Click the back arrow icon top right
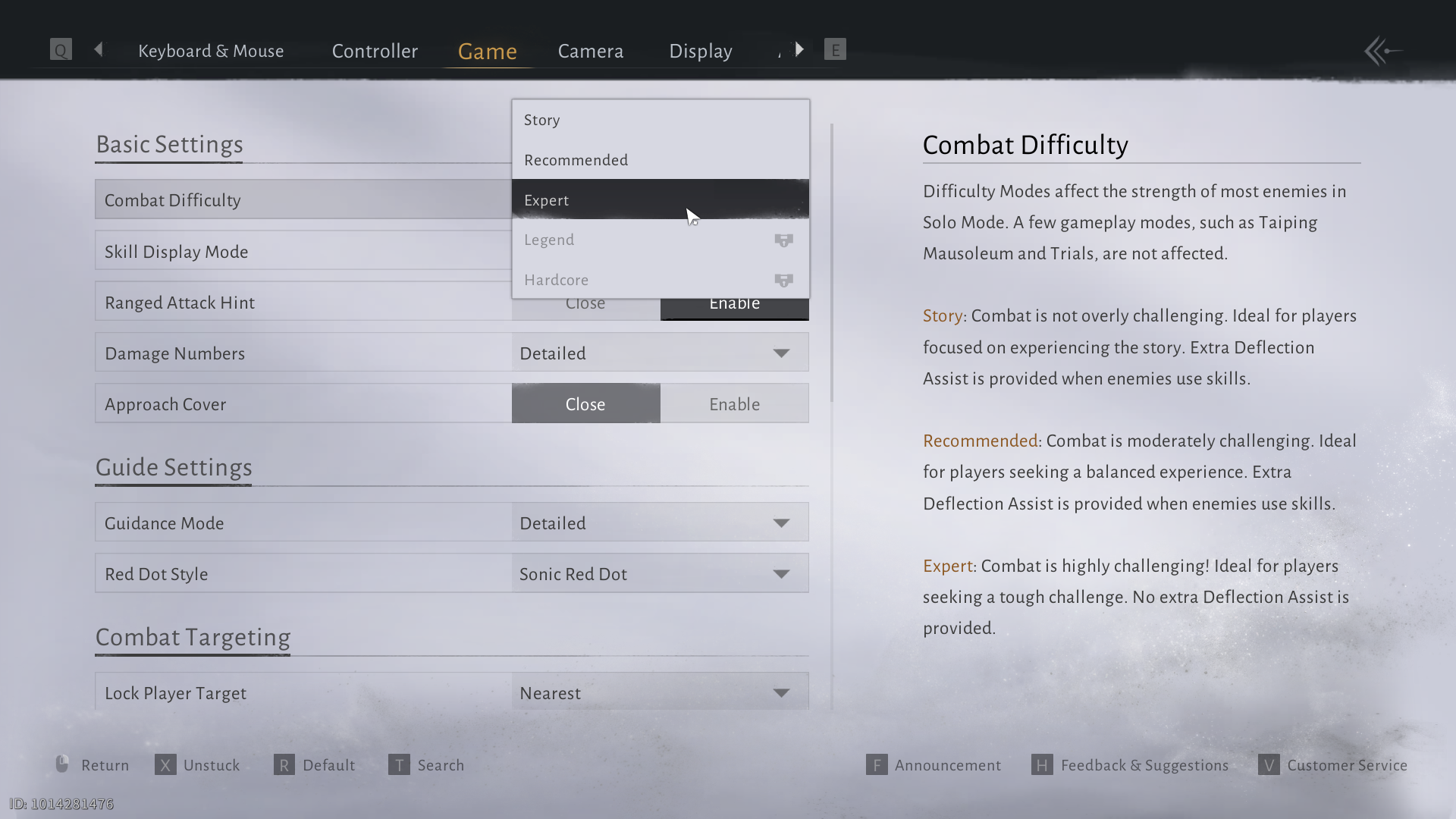Screen dimensions: 1456x819 pos(1382,51)
